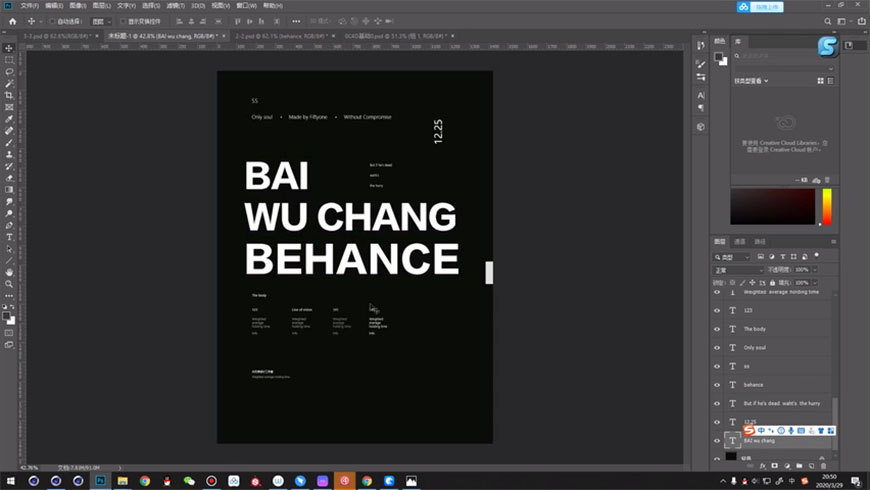The width and height of the screenshot is (870, 490).
Task: Select the Eyedropper tool
Action: (x=9, y=119)
